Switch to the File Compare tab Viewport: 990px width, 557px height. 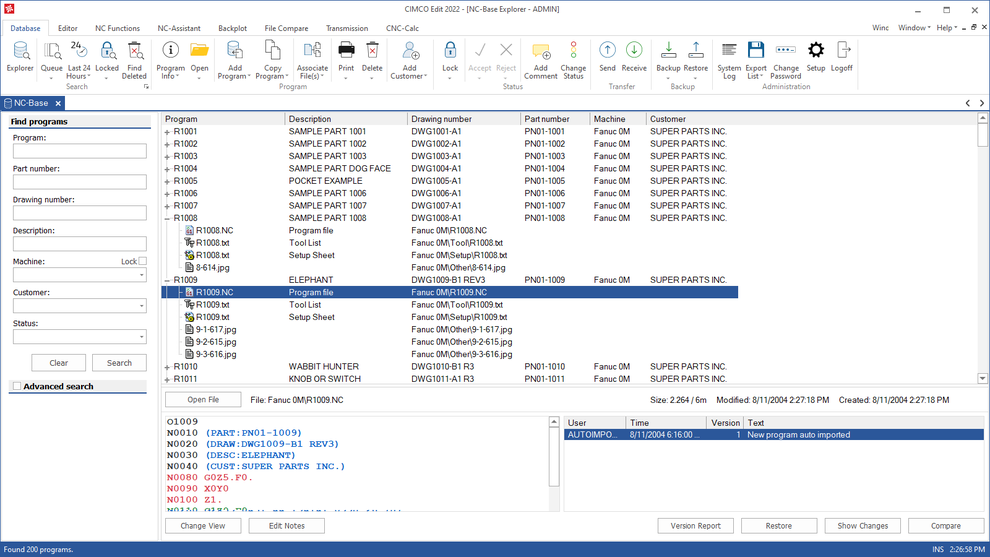286,28
